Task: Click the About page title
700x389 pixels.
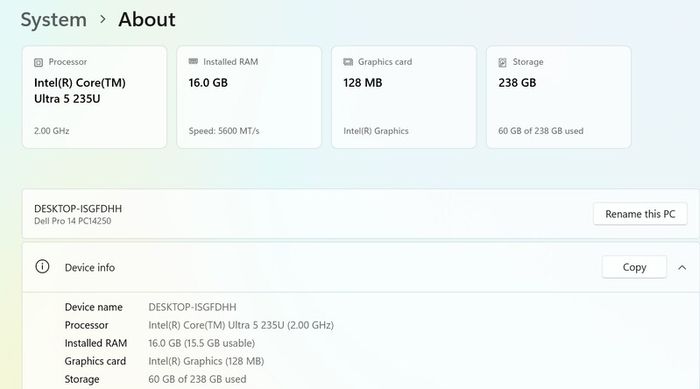Action: click(x=147, y=20)
